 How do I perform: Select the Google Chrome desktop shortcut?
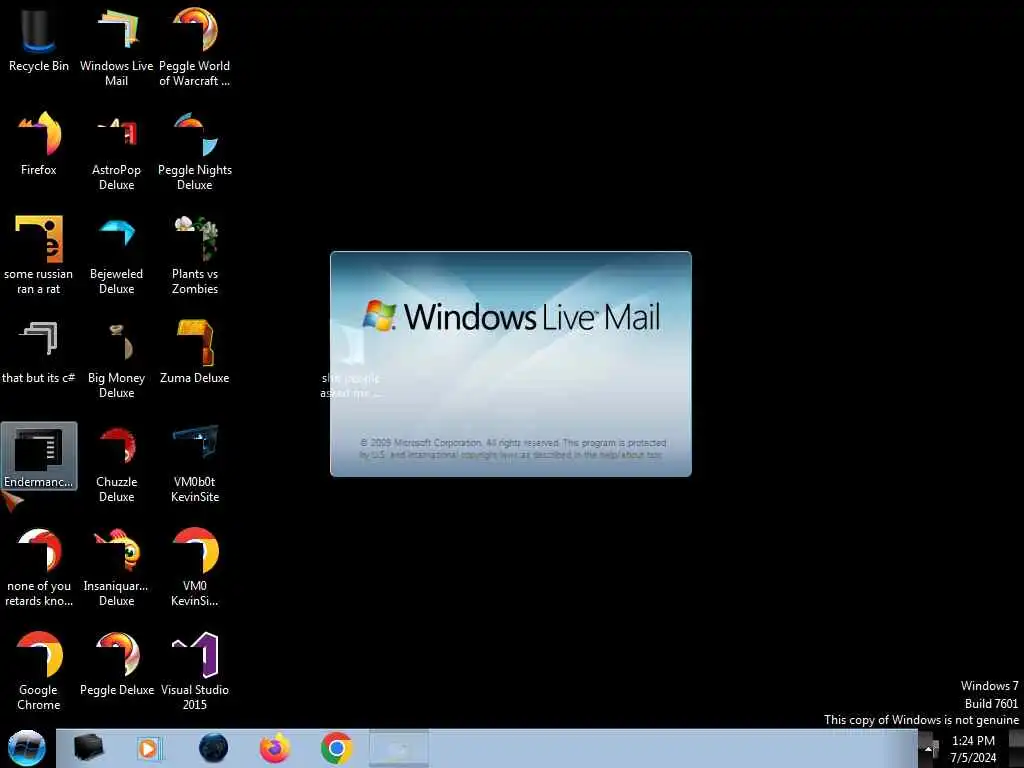point(39,670)
